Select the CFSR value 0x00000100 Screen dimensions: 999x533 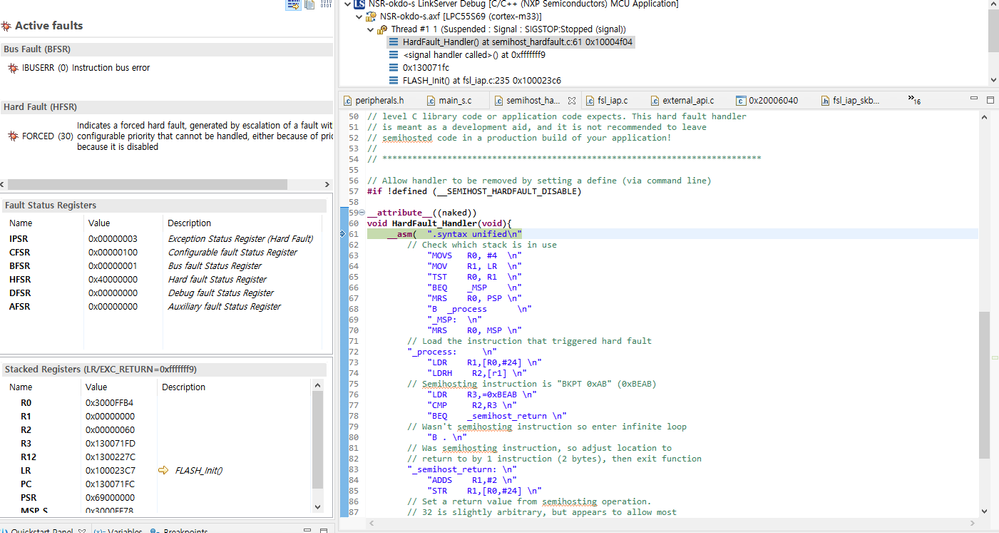113,252
